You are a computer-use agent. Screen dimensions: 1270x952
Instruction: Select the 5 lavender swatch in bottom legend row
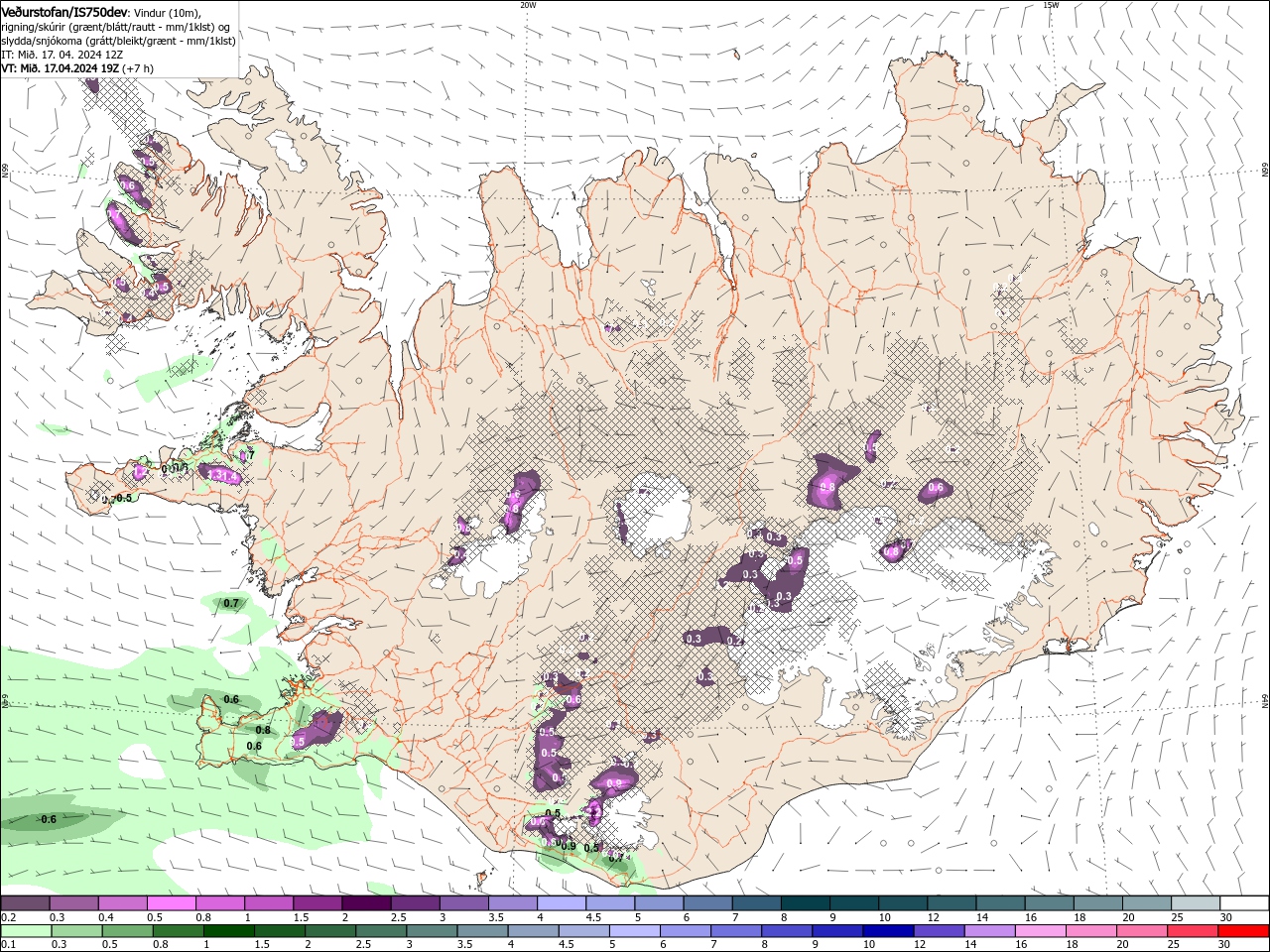[634, 931]
